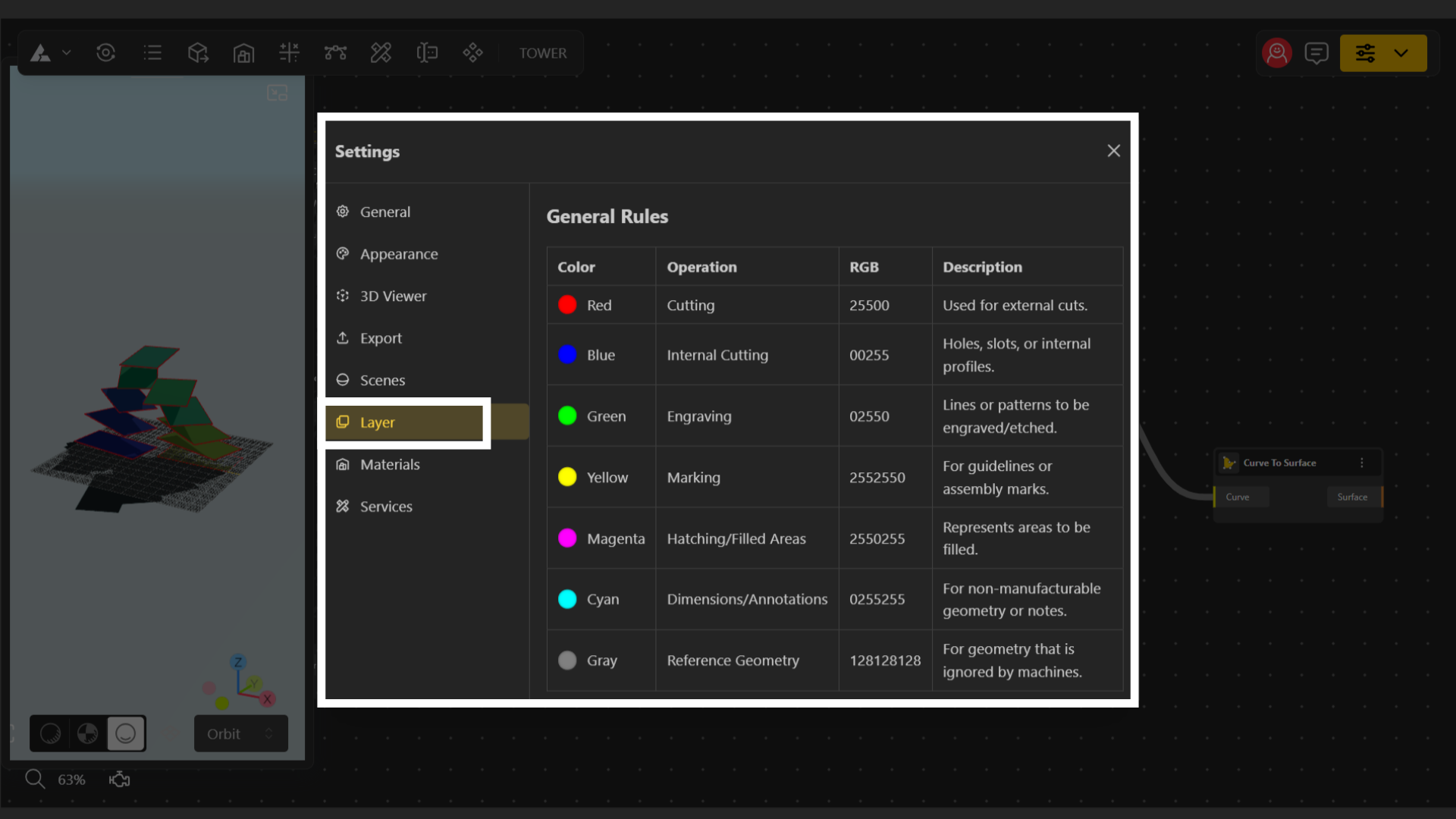Expand the app logo menu chevron
The width and height of the screenshot is (1456, 819).
tap(67, 53)
